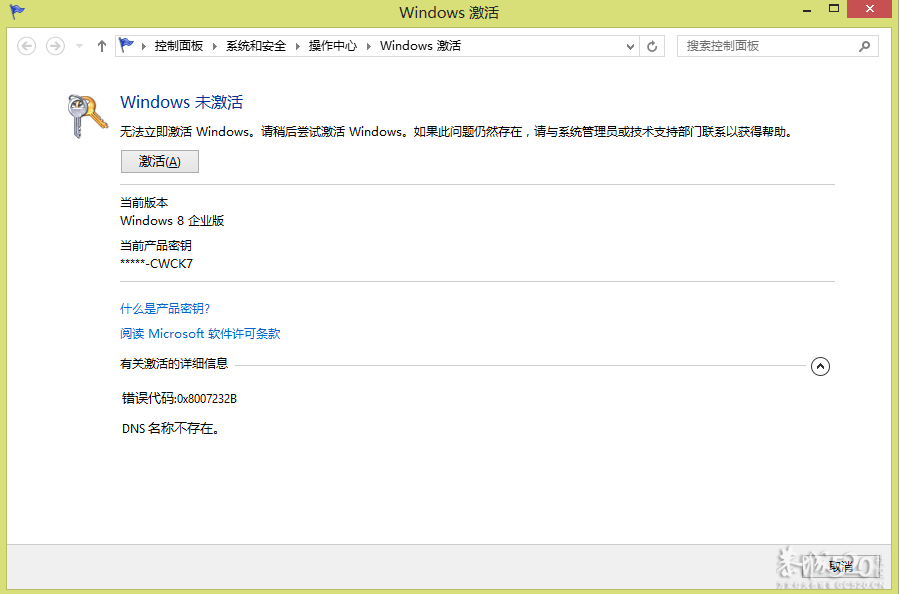Open the recent locations dropdown arrow

[x=80, y=46]
